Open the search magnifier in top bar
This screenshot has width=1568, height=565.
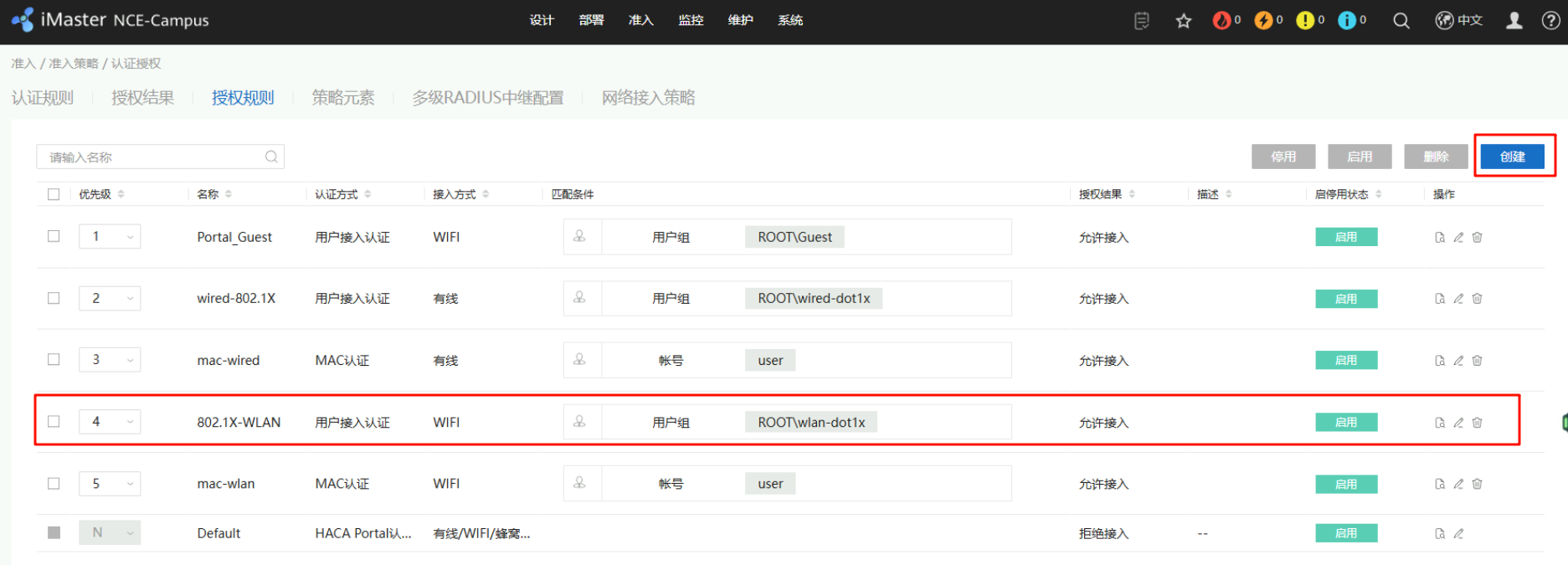[x=1401, y=21]
